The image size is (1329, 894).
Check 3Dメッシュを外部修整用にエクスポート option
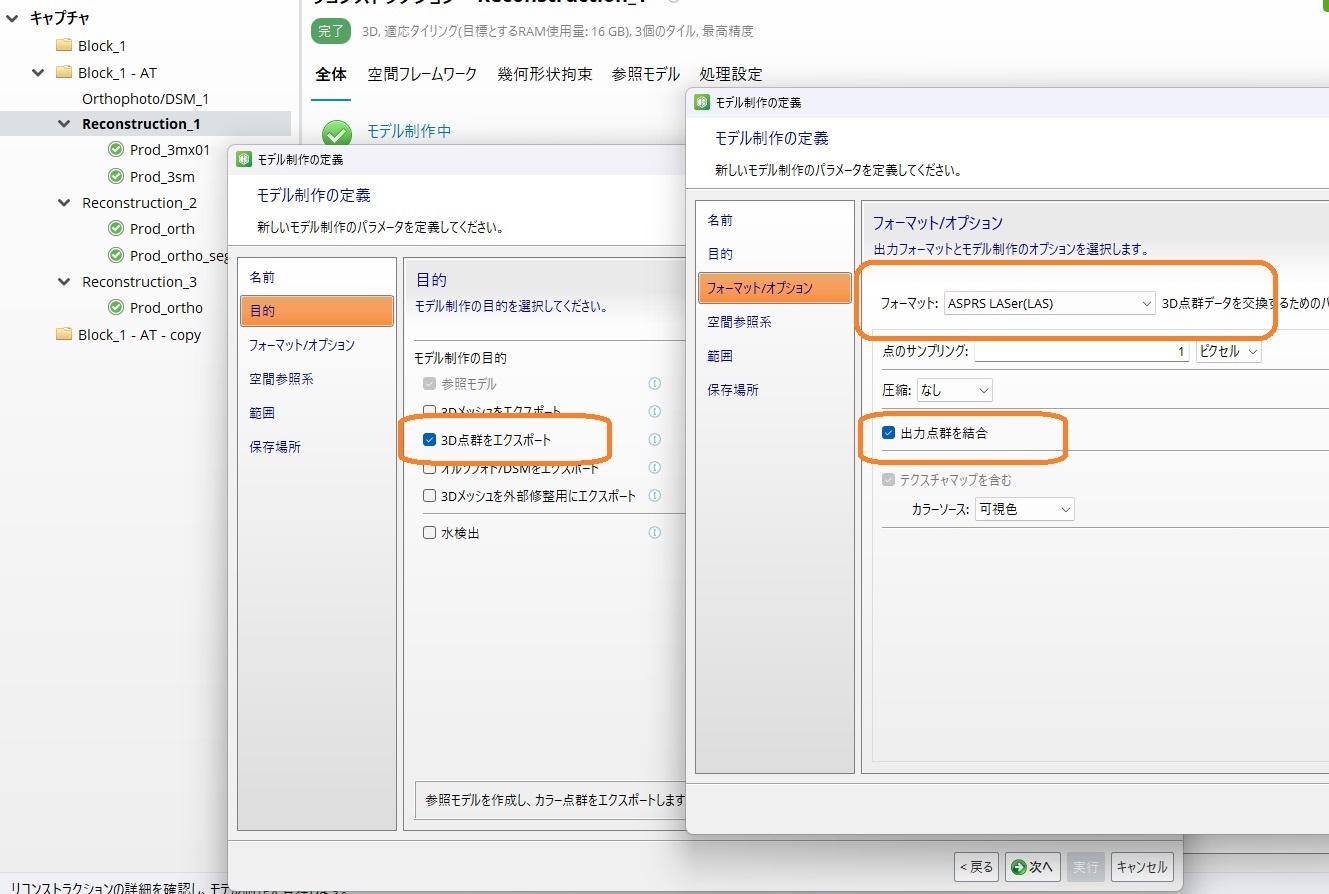tap(429, 496)
